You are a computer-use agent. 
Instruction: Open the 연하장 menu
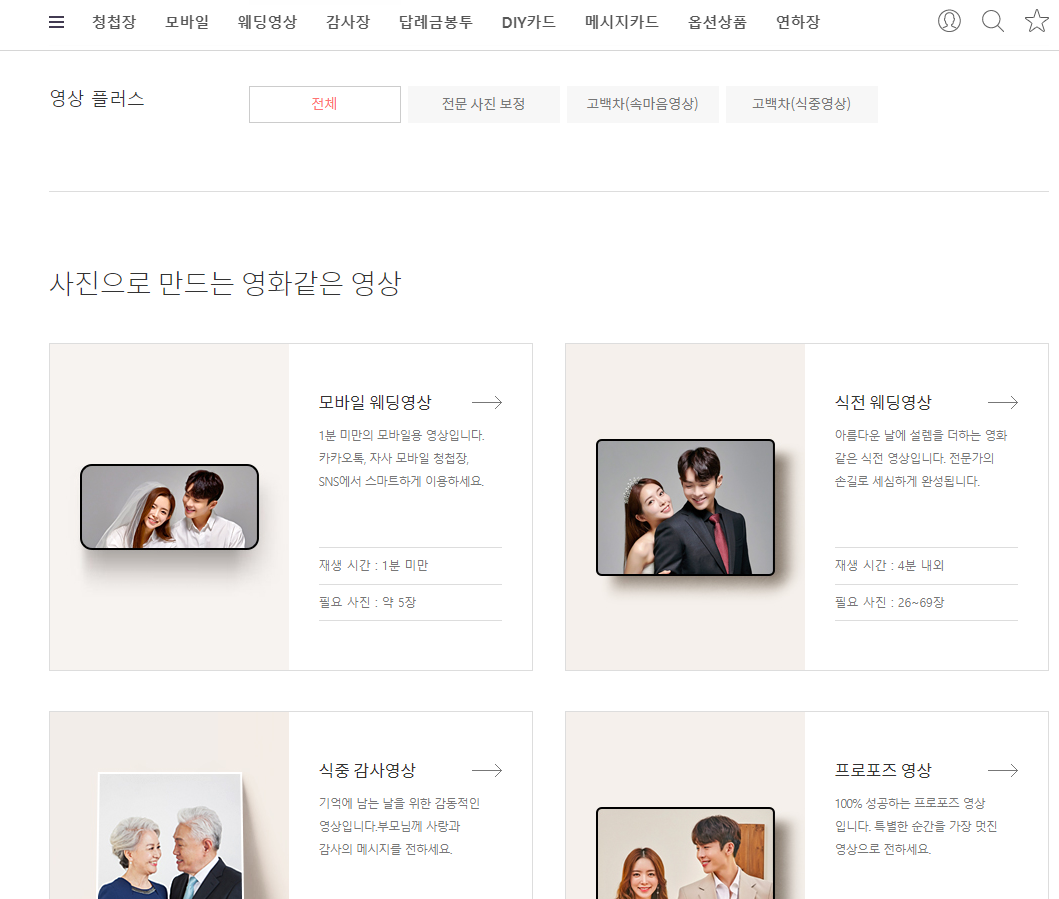coord(798,22)
